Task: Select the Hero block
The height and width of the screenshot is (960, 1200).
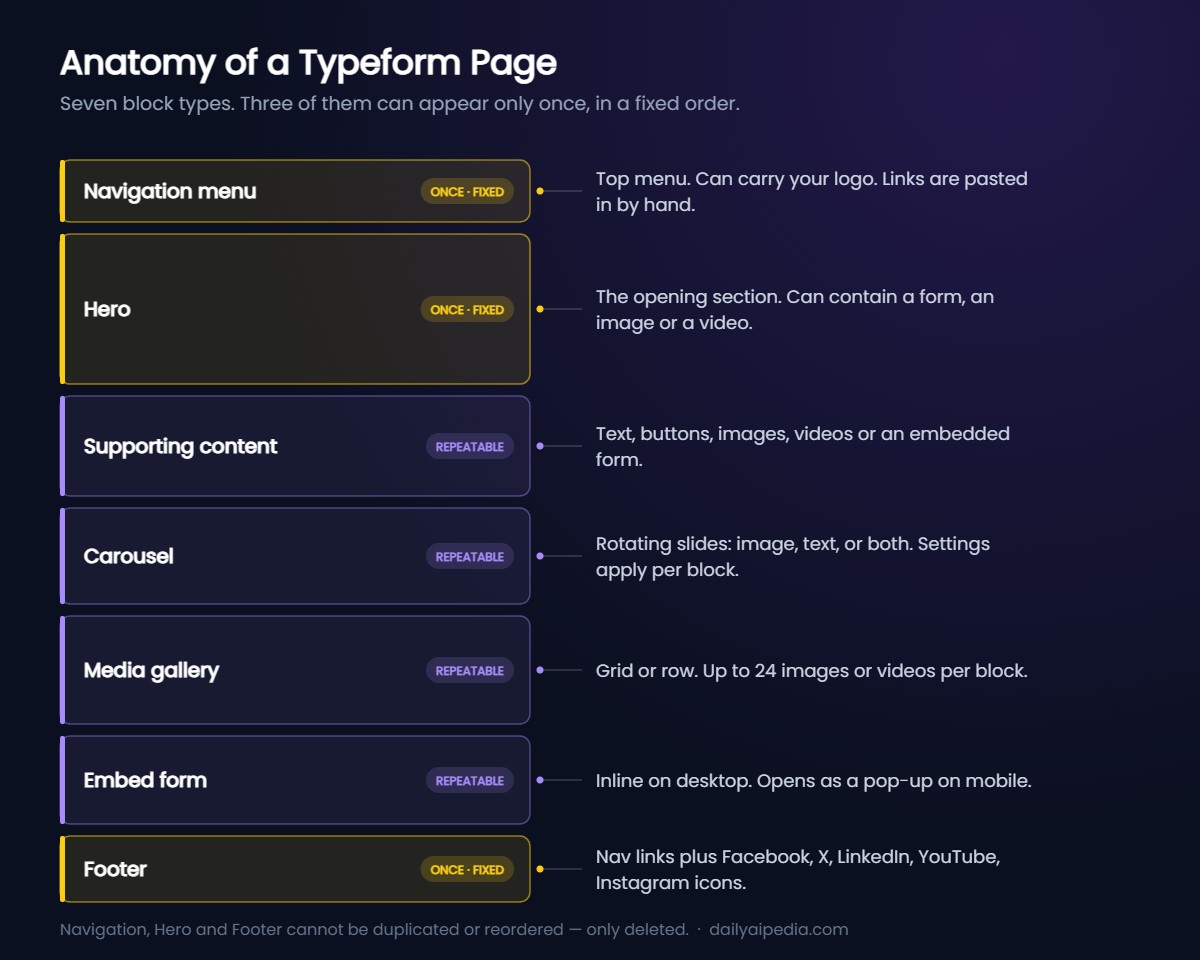Action: [x=295, y=309]
